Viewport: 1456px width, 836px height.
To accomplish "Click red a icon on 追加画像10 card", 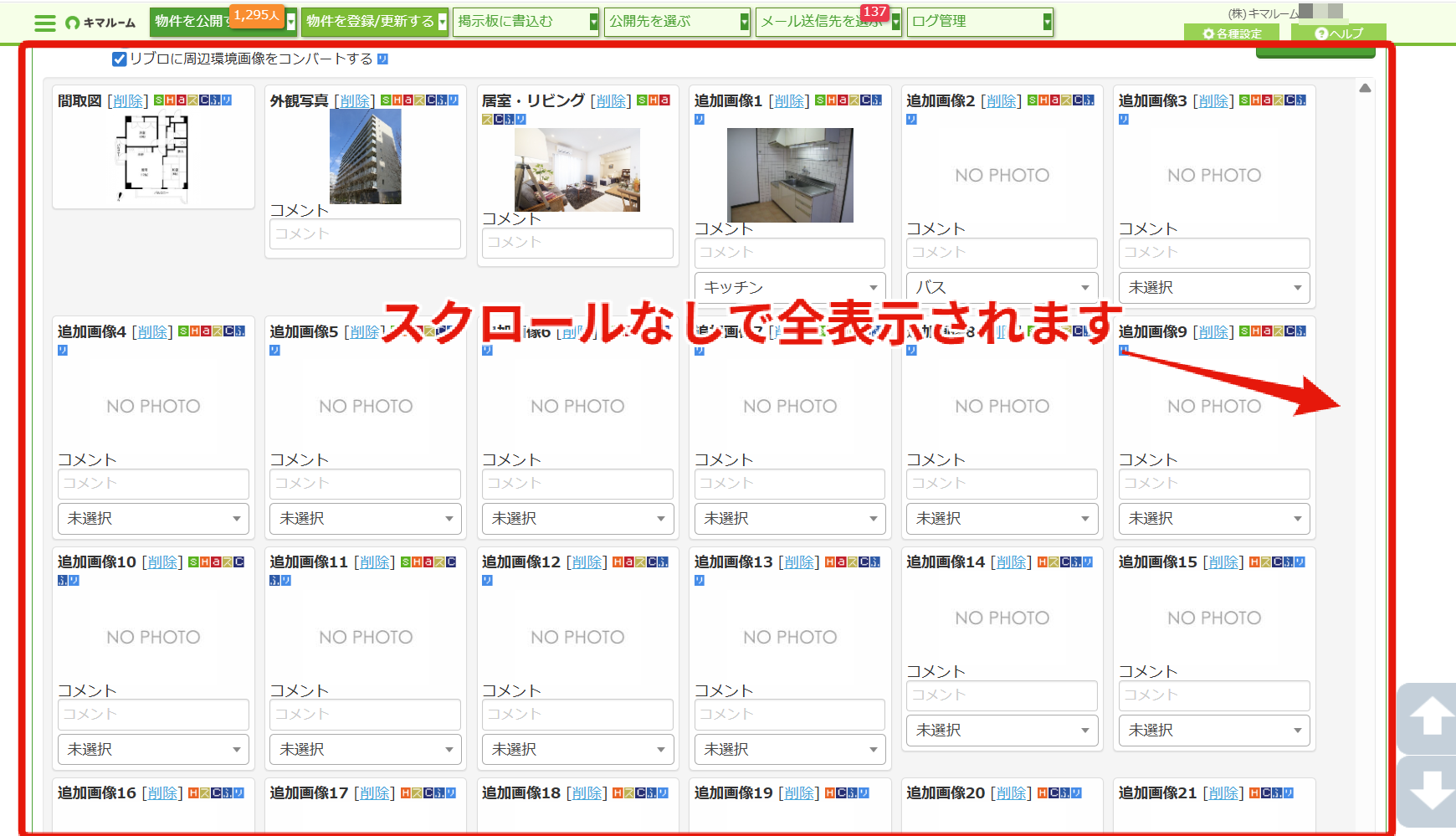I will [216, 562].
